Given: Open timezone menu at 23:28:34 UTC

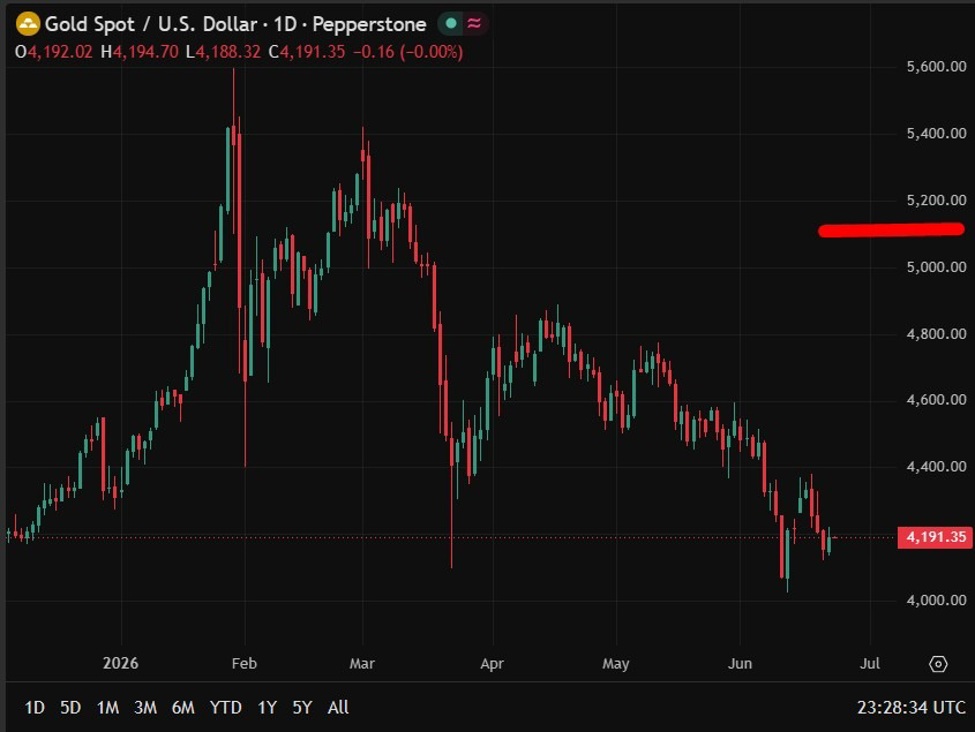Looking at the screenshot, I should coord(911,708).
